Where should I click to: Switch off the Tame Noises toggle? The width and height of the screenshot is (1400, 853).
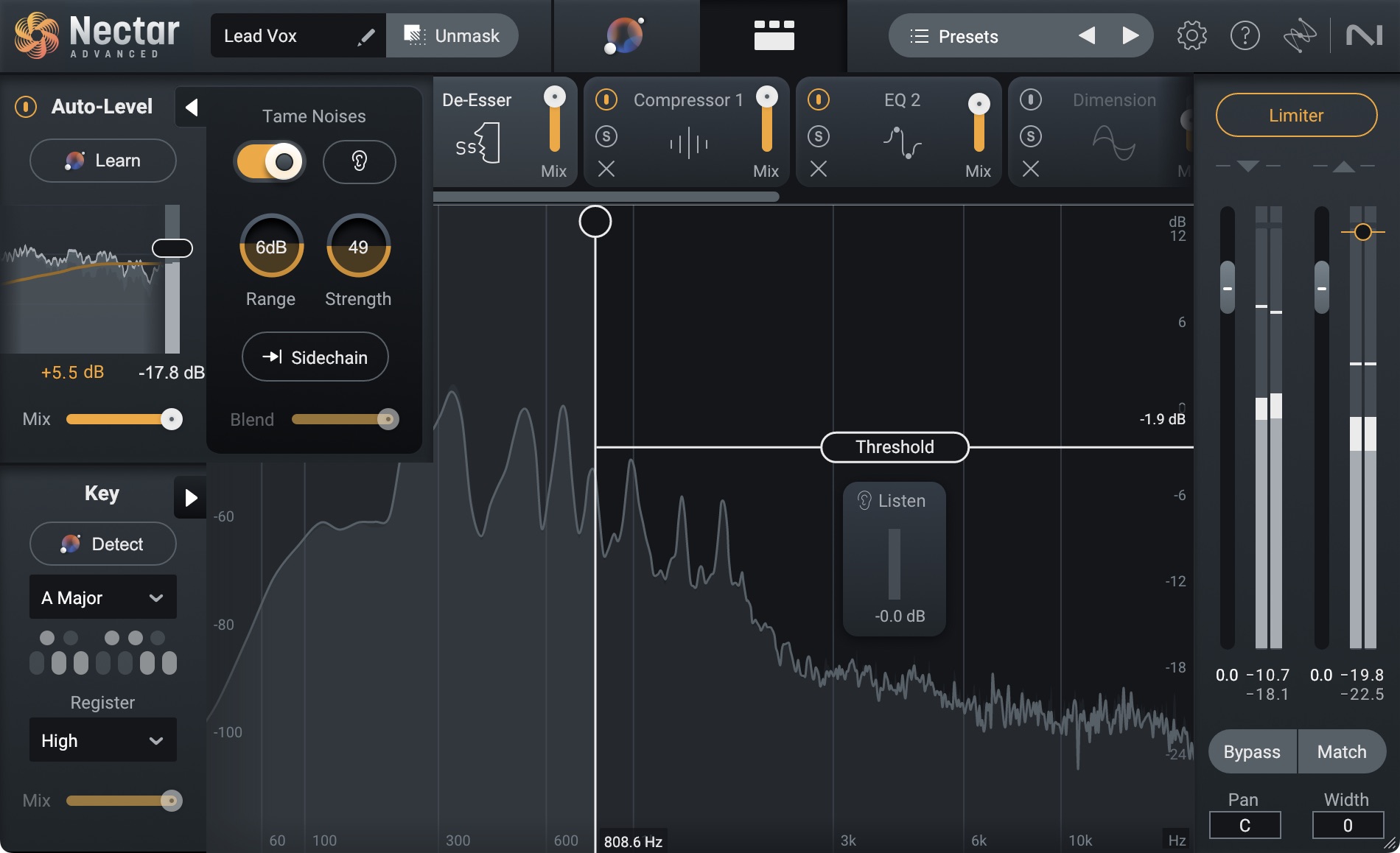tap(270, 161)
